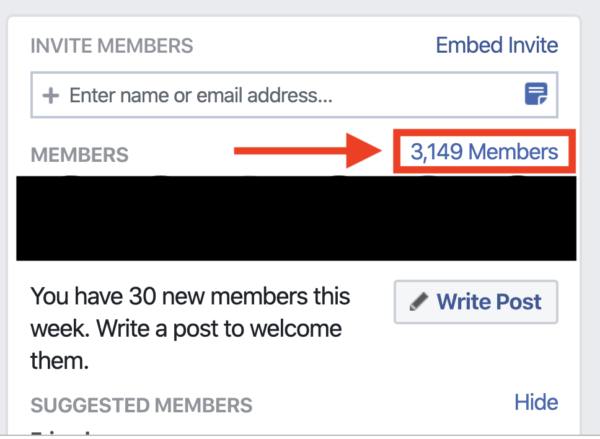Click the partially visible text below Suggested Members
Image resolution: width=600 pixels, height=439 pixels.
61,432
